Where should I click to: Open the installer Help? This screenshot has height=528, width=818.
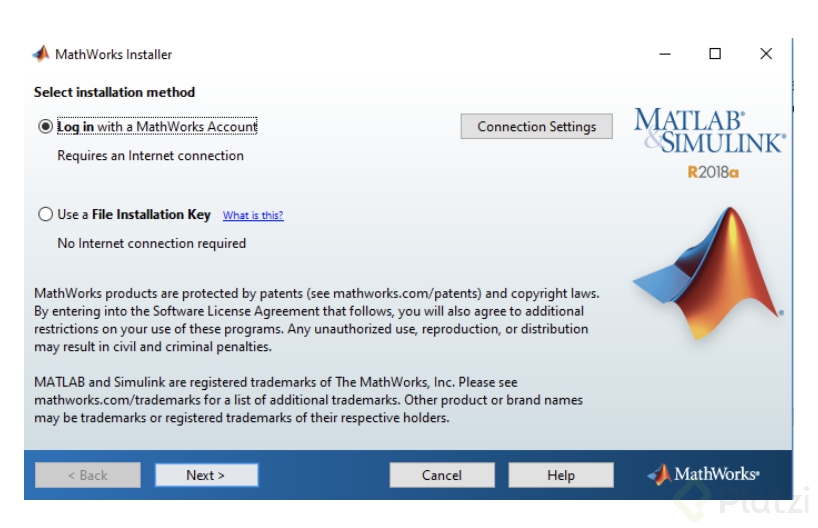(x=561, y=475)
